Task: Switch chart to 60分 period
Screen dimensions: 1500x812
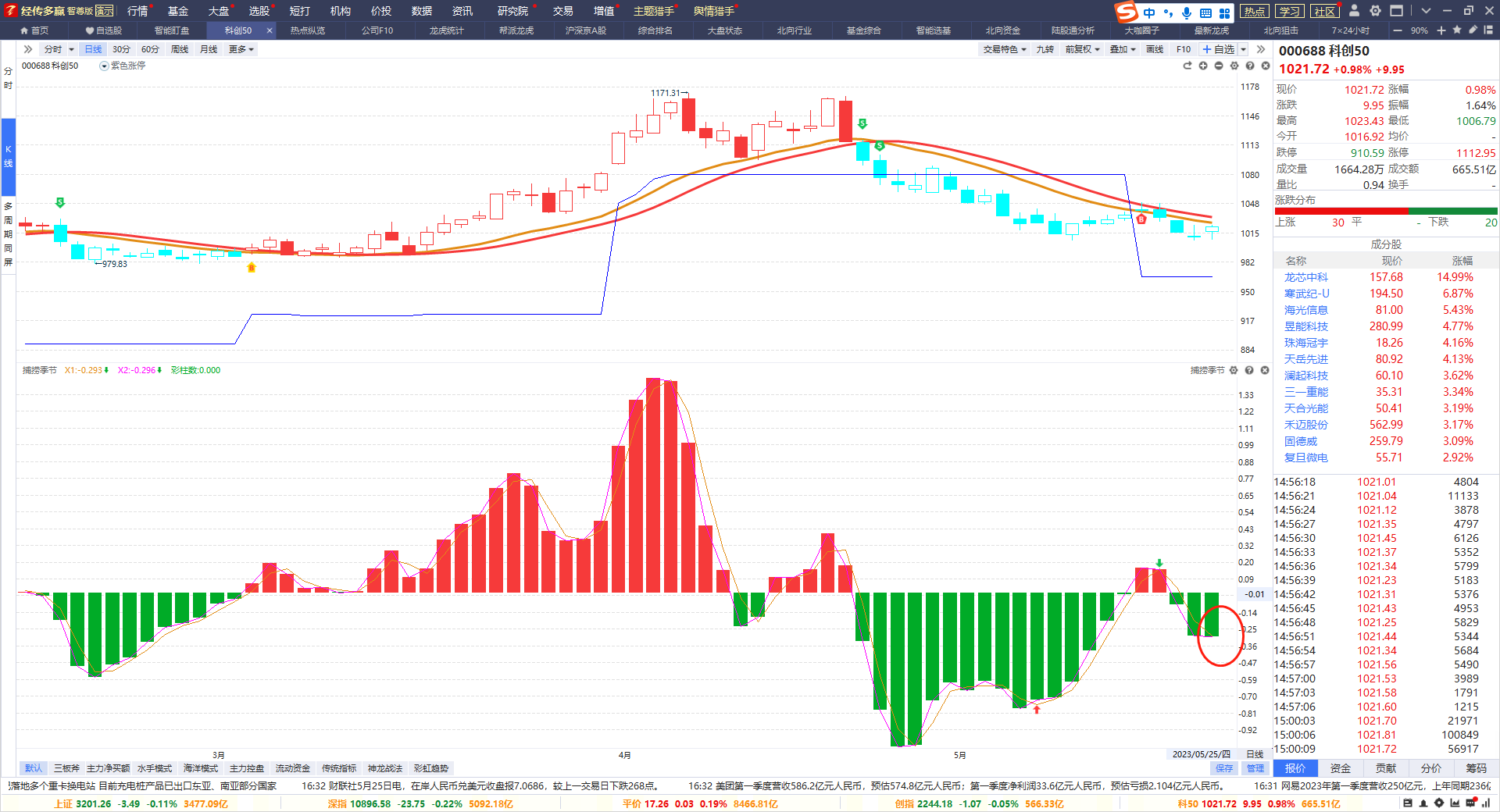Action: coord(150,49)
